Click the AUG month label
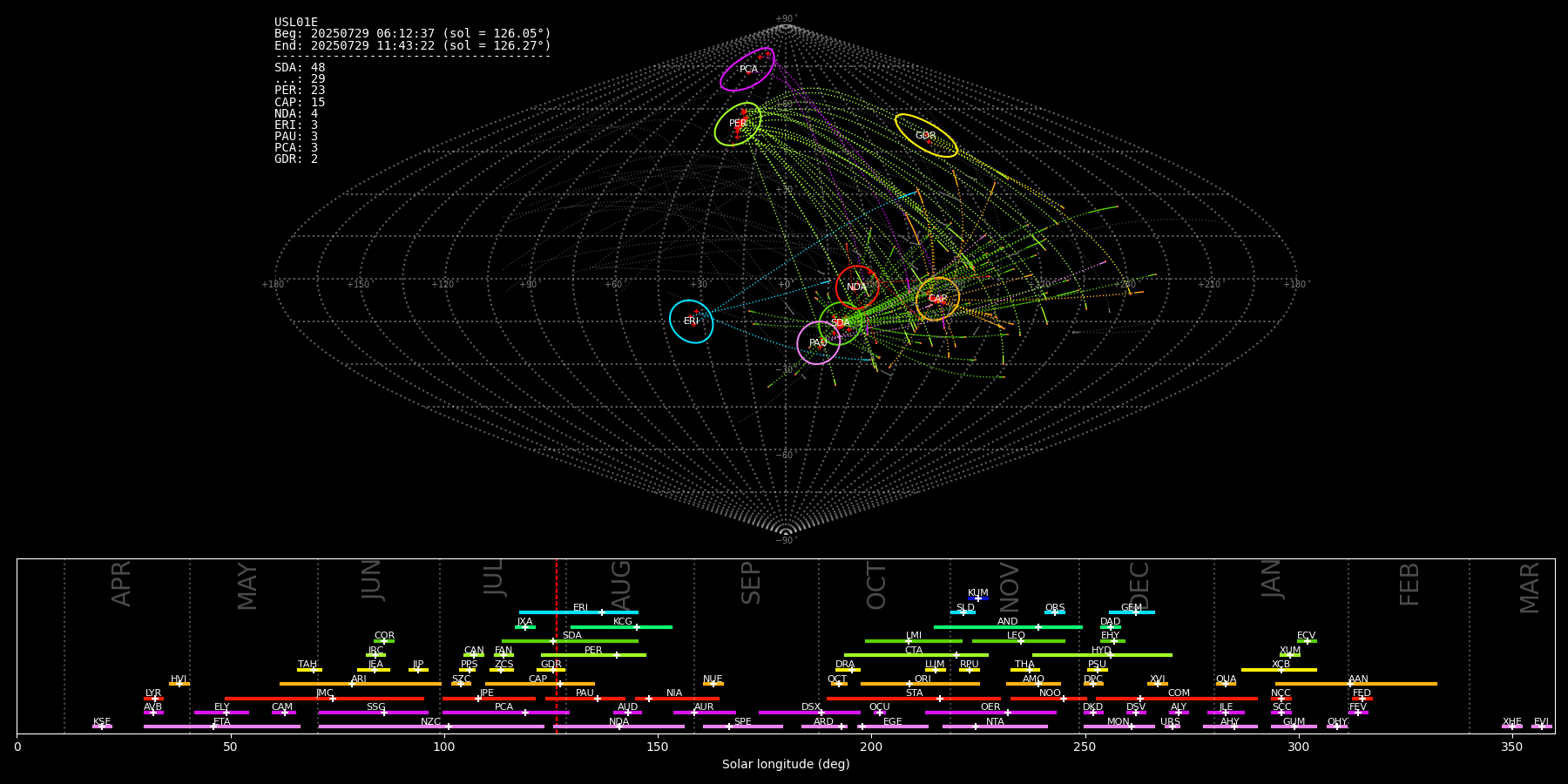 [x=621, y=583]
